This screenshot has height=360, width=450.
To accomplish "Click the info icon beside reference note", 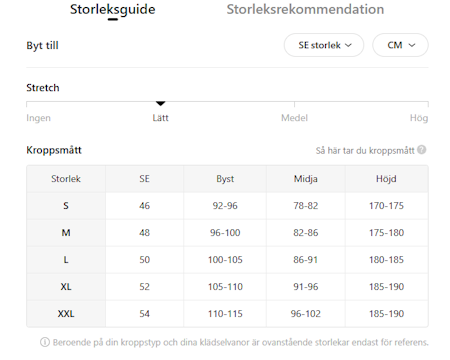I will tap(45, 342).
